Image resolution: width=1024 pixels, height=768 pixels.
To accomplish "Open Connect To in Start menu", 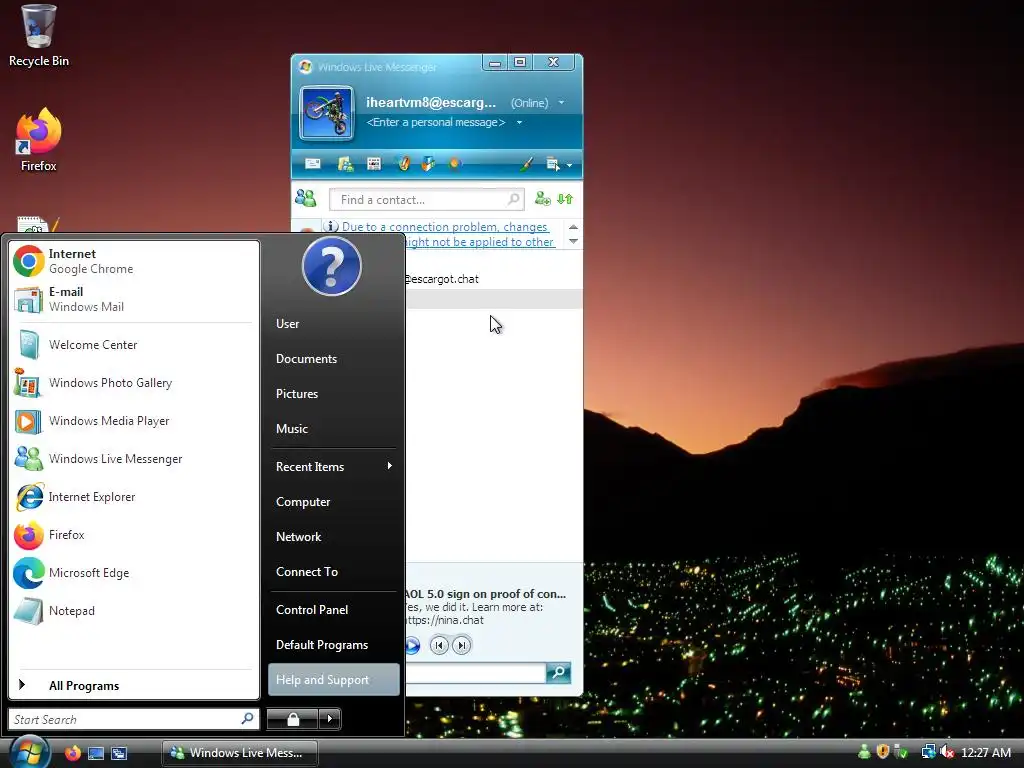I will pyautogui.click(x=333, y=571).
